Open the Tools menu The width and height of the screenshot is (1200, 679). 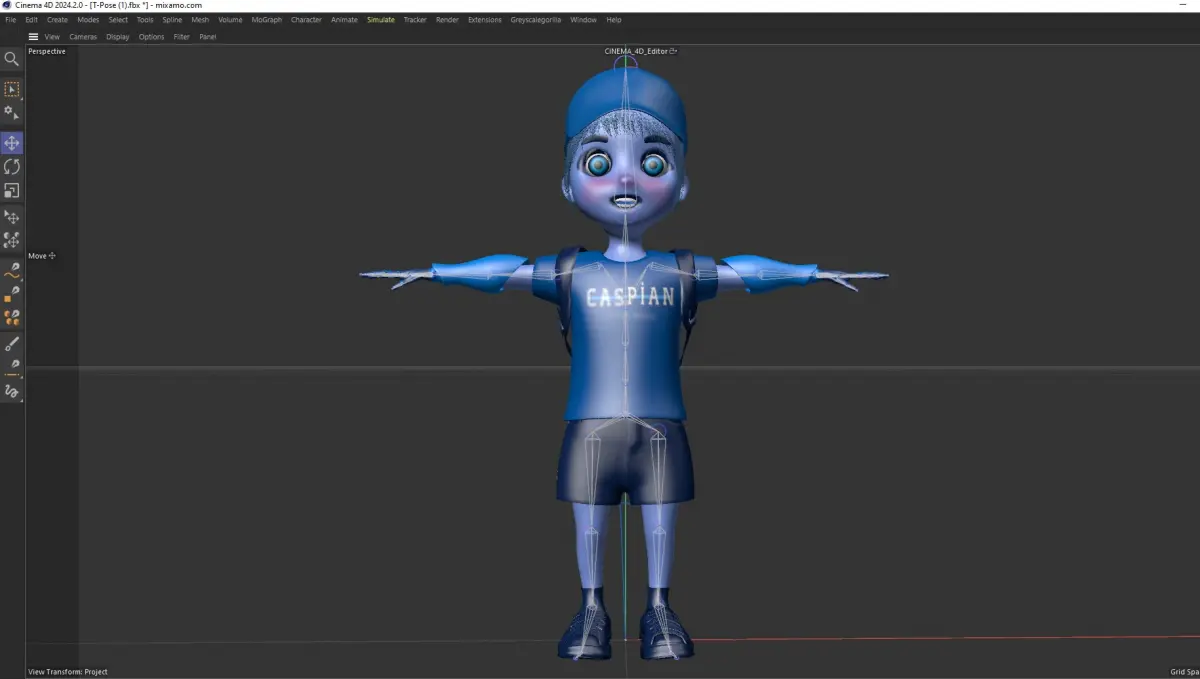pyautogui.click(x=145, y=20)
